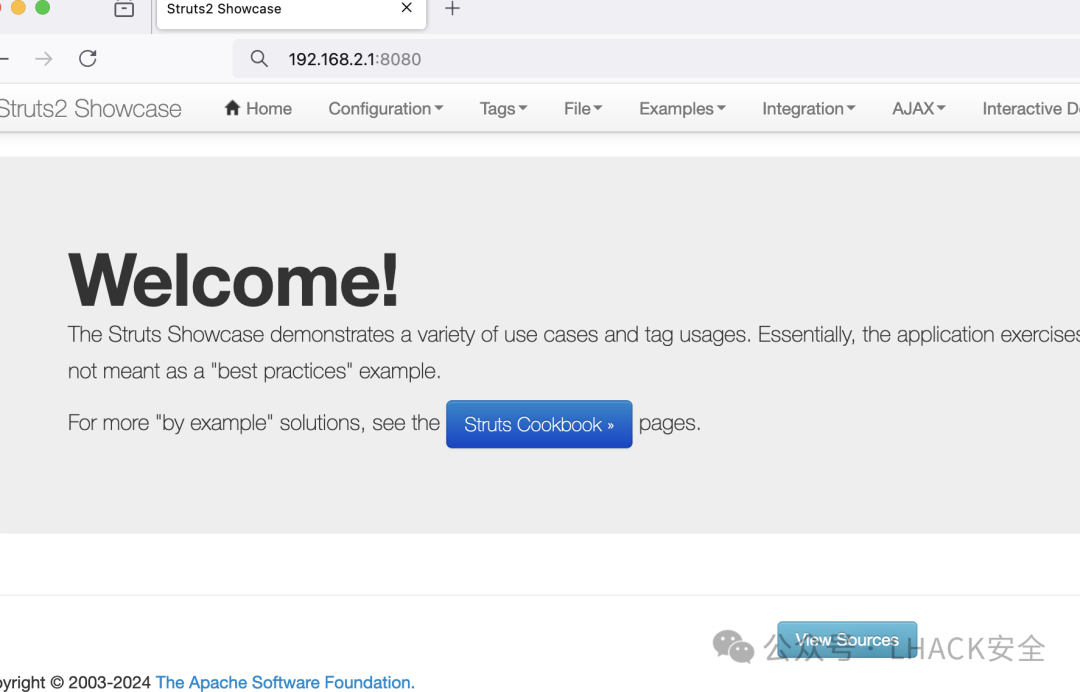Viewport: 1080px width, 692px height.
Task: Open the Interactive Demo menu item
Action: [x=1030, y=109]
